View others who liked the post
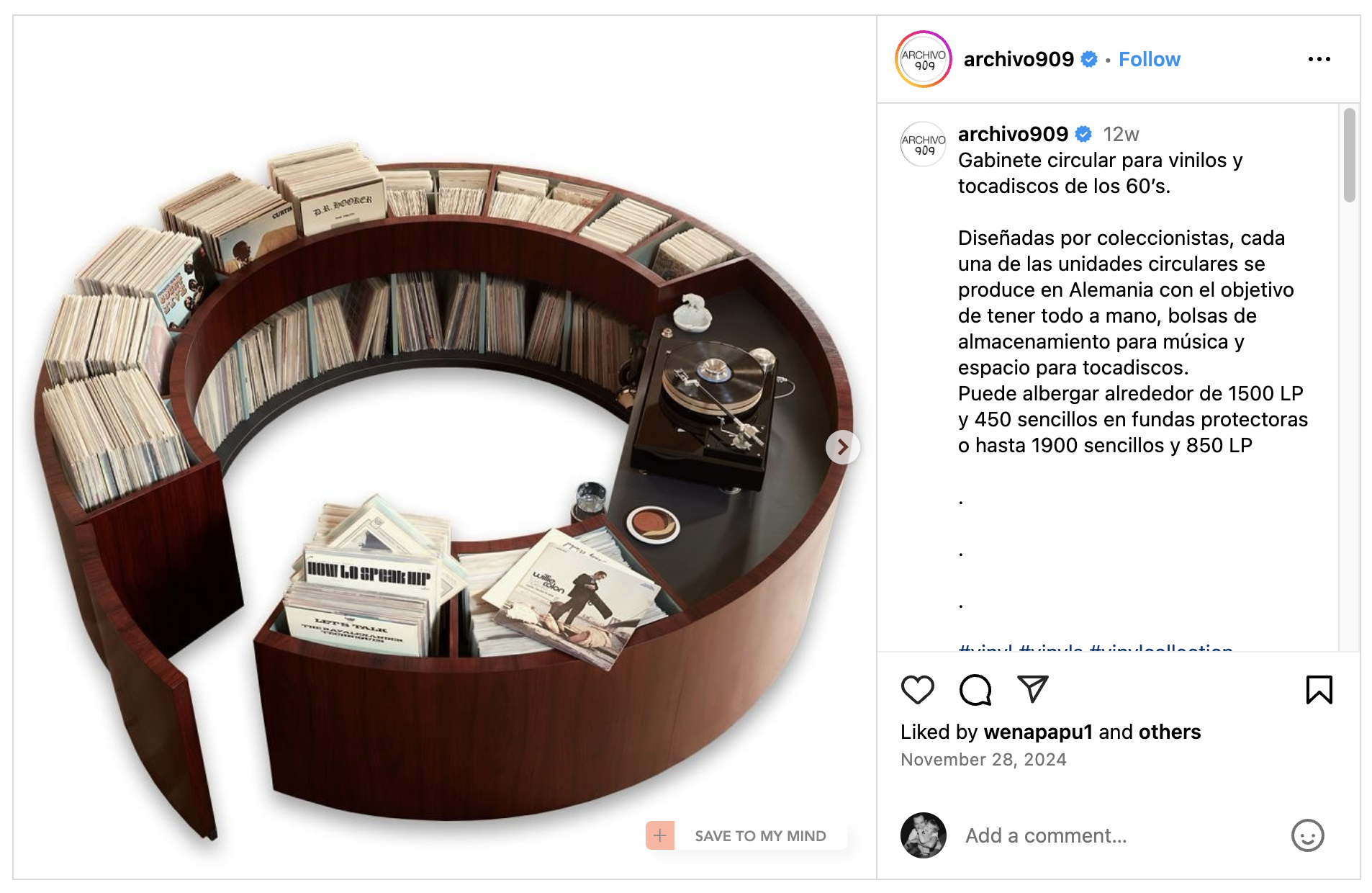The image size is (1372, 893). pyautogui.click(x=1170, y=732)
